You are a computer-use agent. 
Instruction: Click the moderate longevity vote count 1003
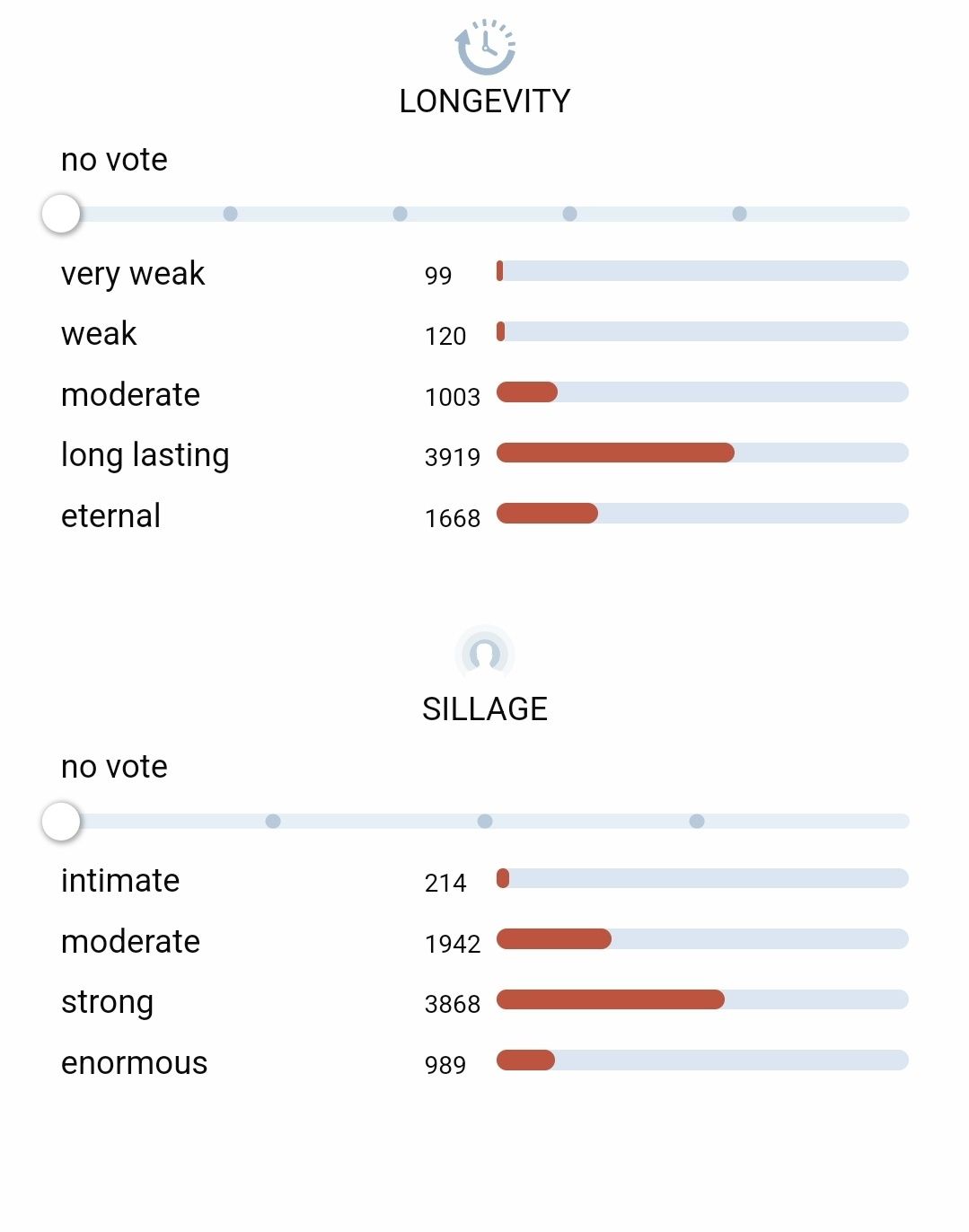[453, 397]
